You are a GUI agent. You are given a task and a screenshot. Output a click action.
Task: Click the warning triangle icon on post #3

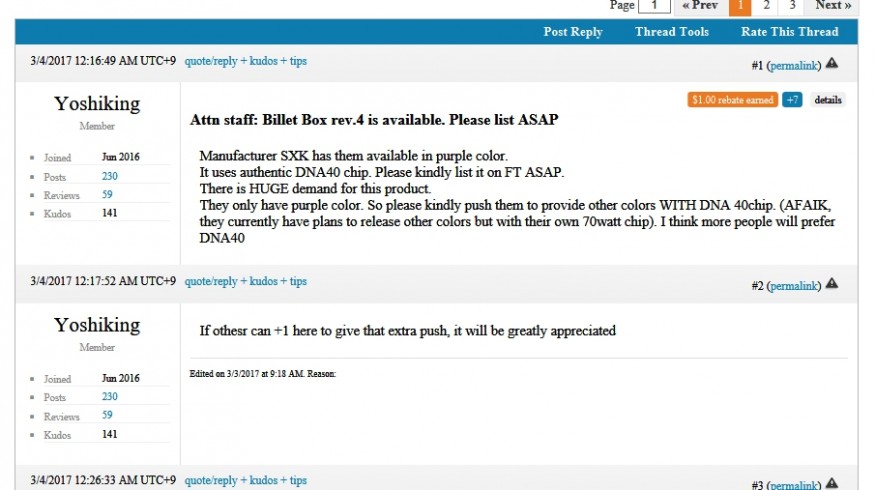832,483
